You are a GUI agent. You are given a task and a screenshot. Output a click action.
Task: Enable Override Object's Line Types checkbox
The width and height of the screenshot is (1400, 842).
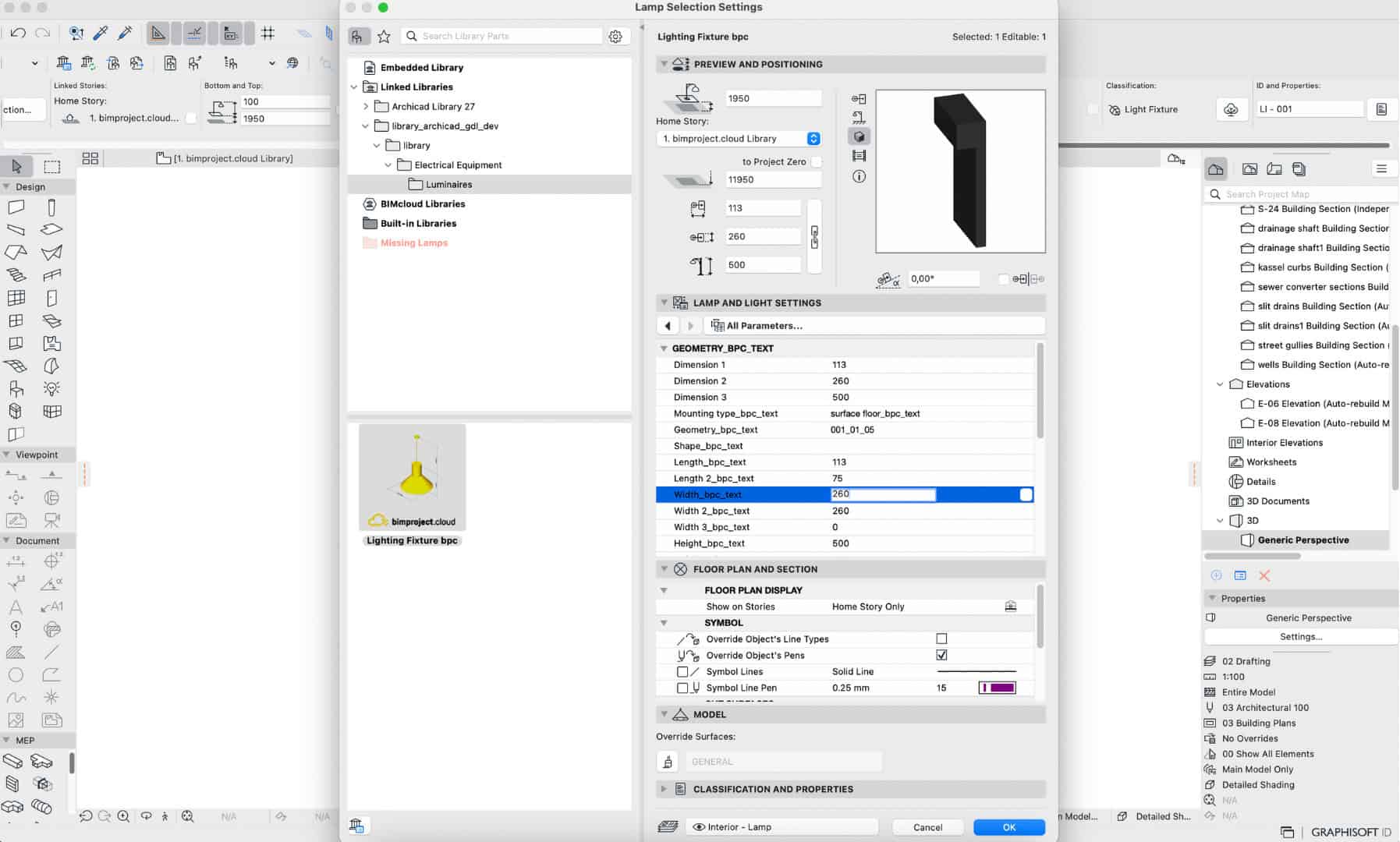click(941, 639)
